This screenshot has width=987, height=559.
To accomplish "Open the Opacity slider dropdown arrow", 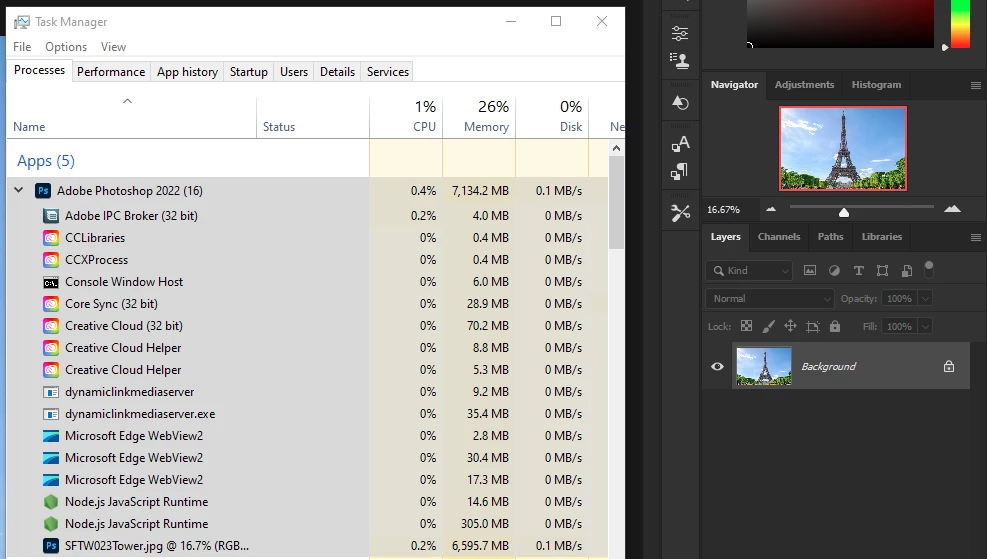I will (925, 298).
